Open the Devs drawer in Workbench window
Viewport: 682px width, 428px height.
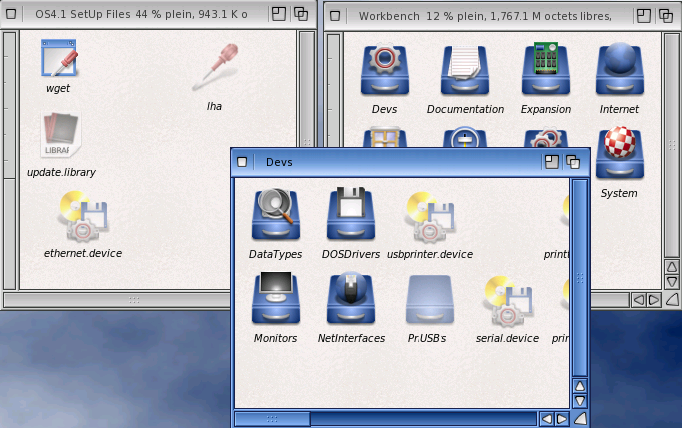point(384,70)
